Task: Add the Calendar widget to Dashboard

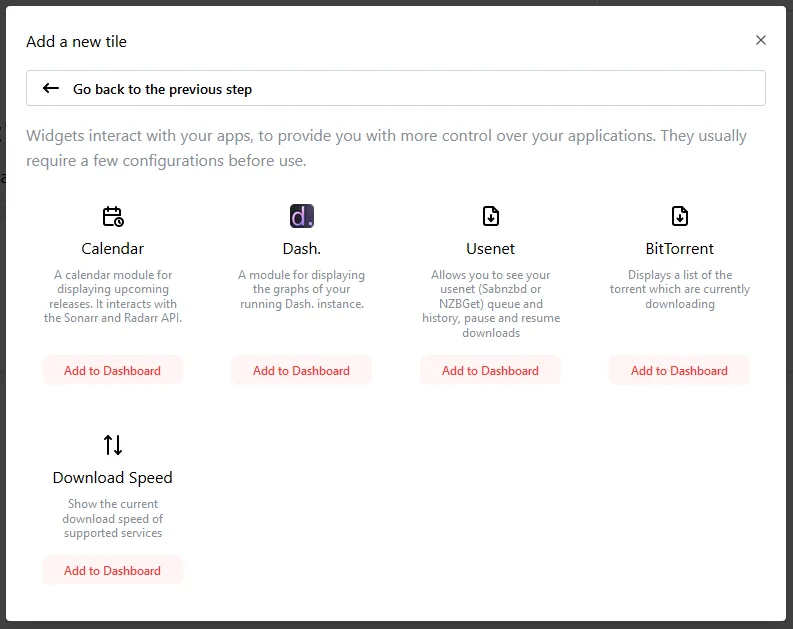Action: [x=112, y=370]
